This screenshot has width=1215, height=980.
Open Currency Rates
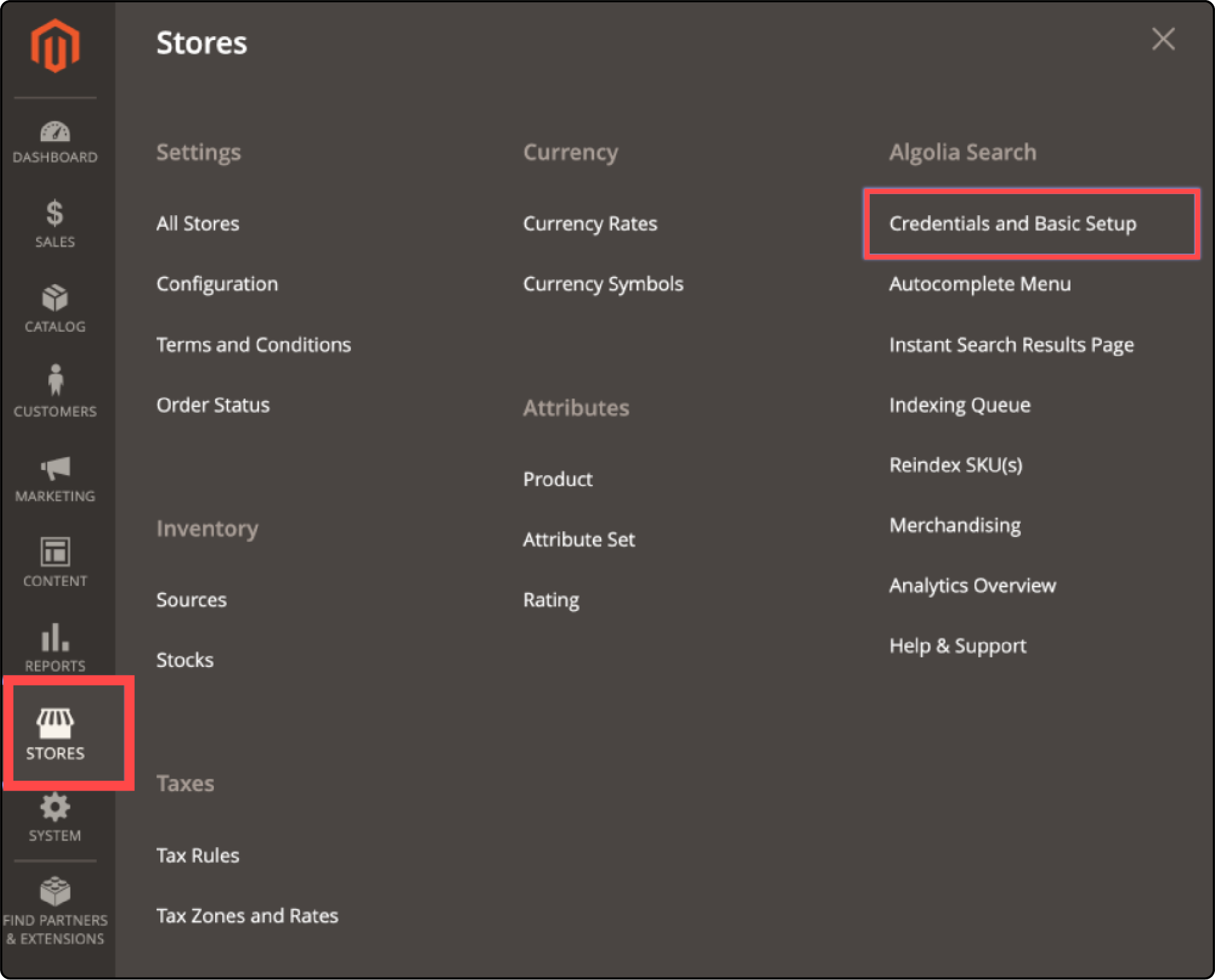590,224
